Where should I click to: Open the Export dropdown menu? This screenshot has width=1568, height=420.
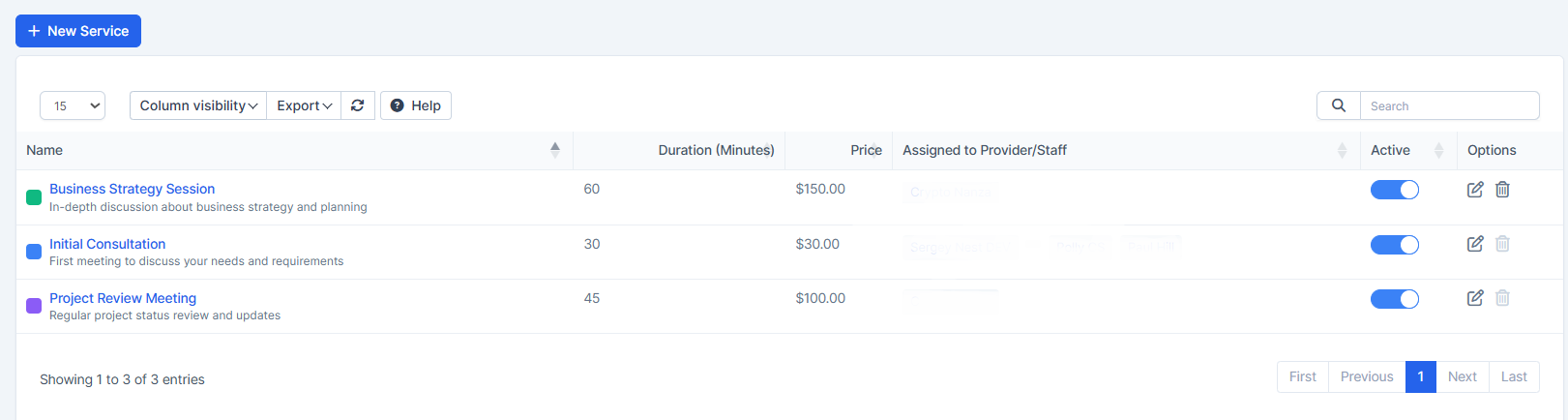pyautogui.click(x=304, y=105)
